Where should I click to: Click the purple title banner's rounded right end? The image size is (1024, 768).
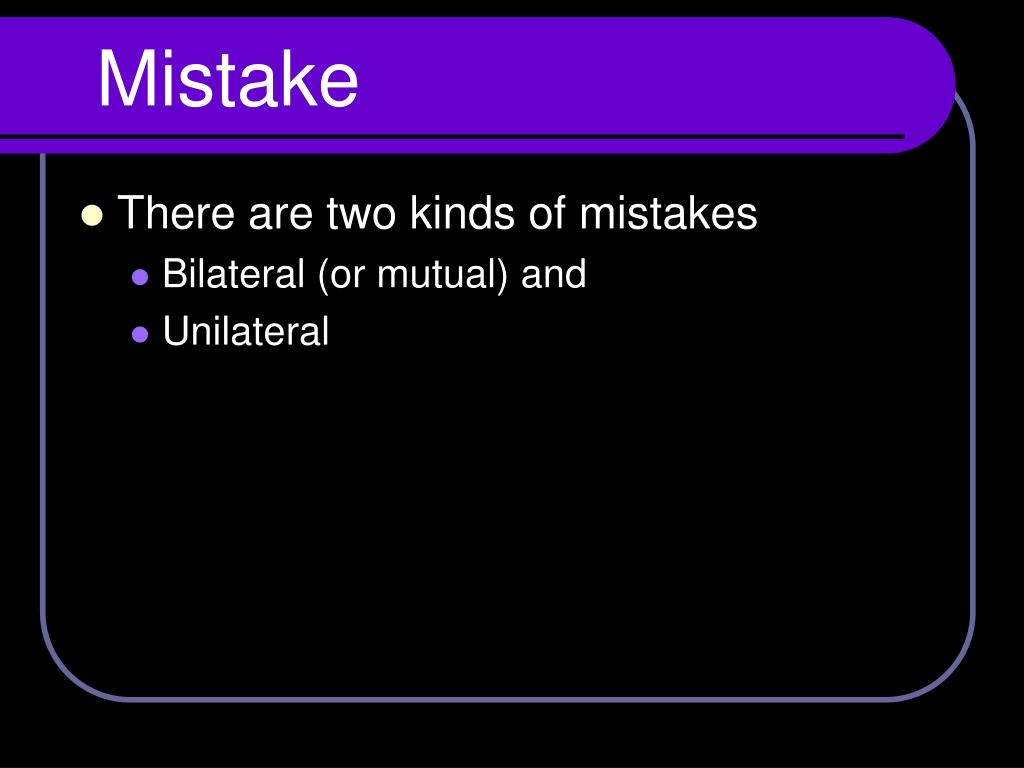921,85
